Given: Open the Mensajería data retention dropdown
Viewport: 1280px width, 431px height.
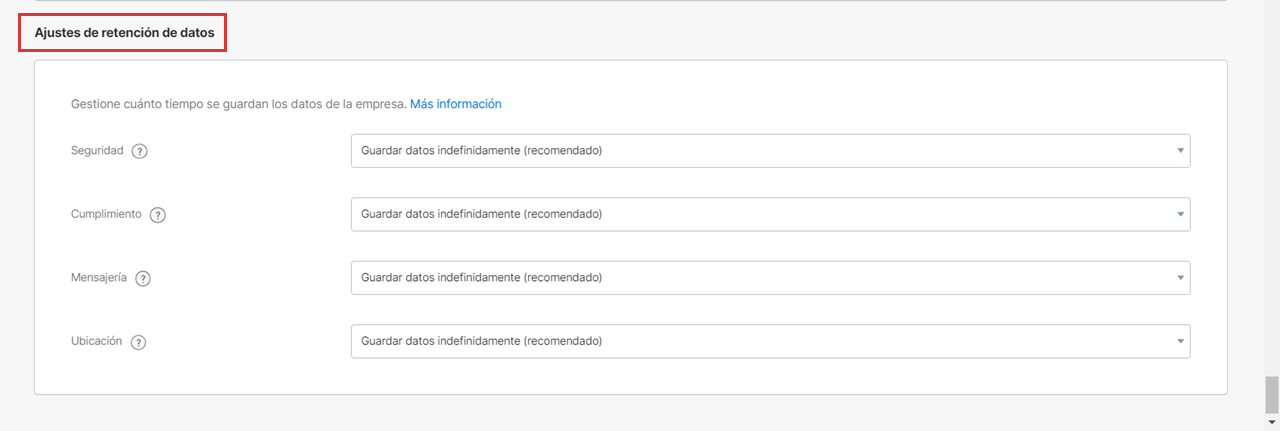Looking at the screenshot, I should [770, 277].
